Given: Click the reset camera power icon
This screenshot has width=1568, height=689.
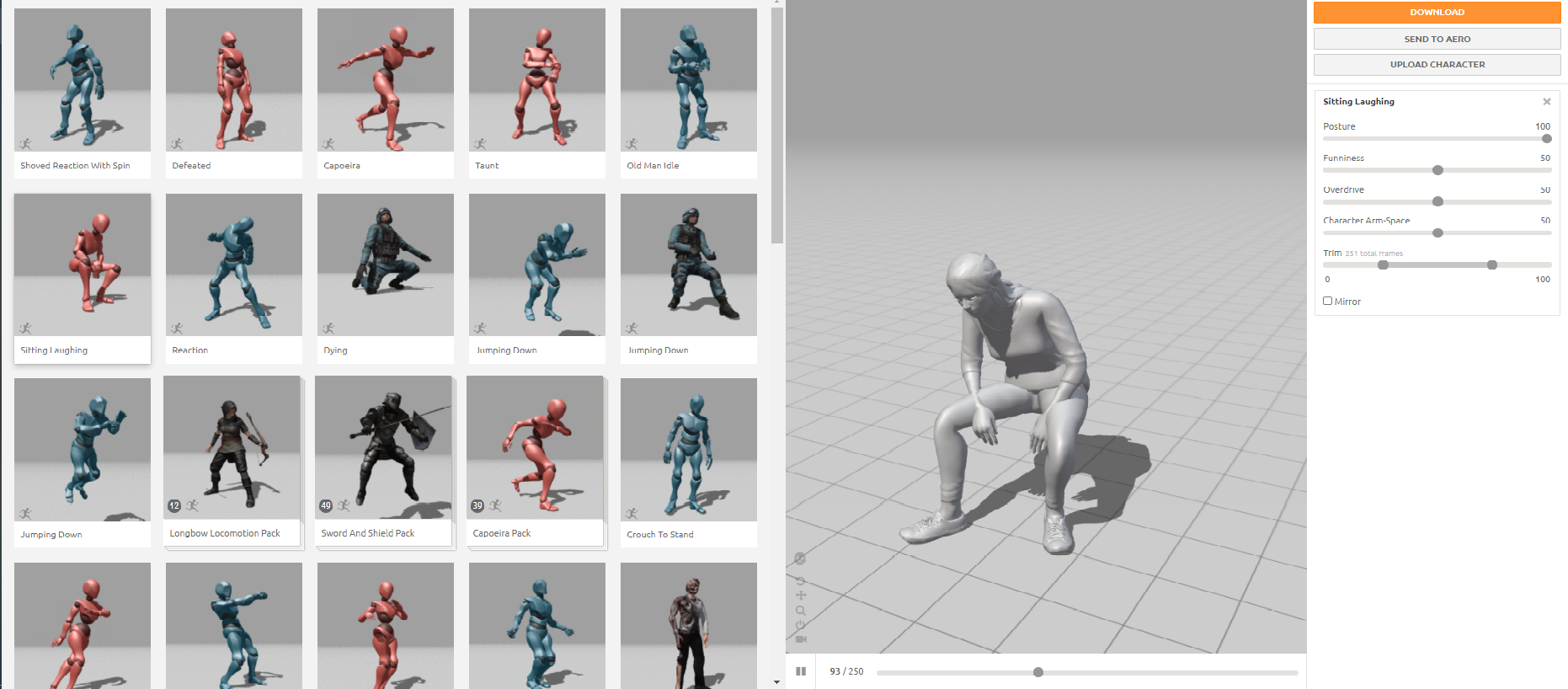Looking at the screenshot, I should [x=800, y=625].
